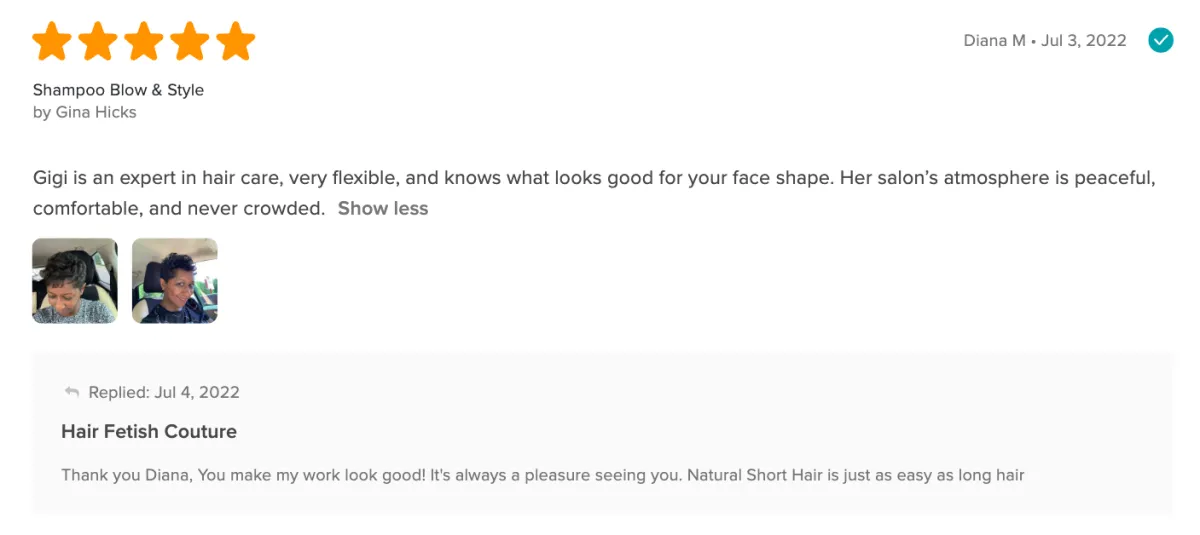Click the first orange rating star
The image size is (1200, 535).
[x=52, y=42]
